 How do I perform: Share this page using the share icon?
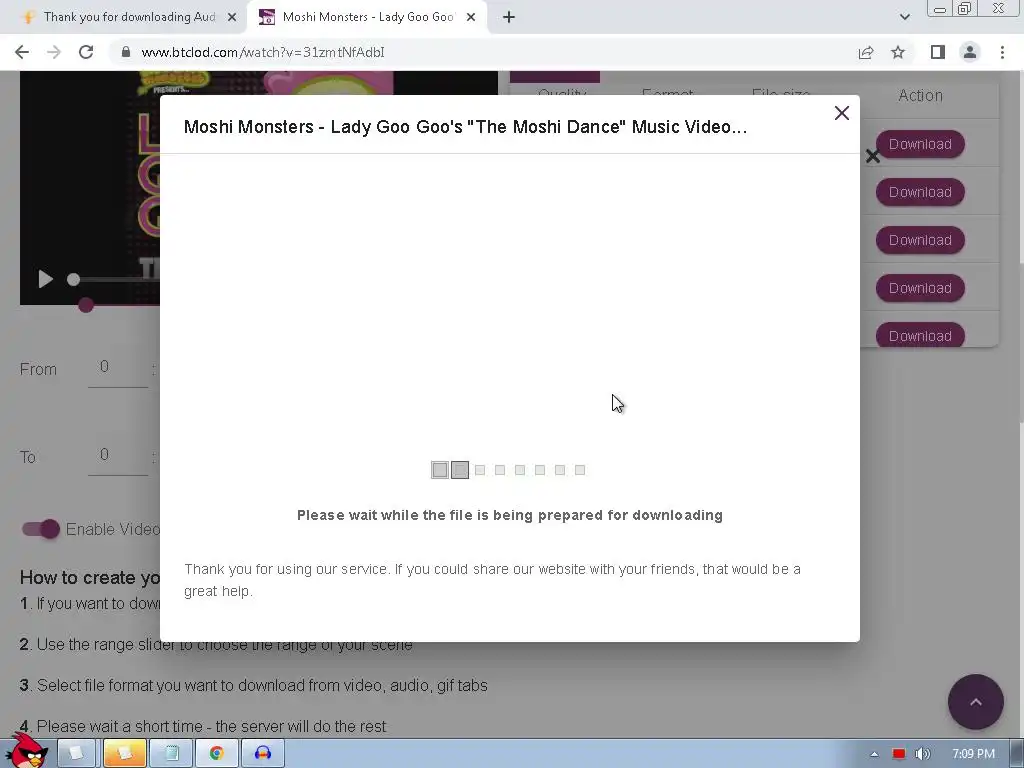click(x=866, y=52)
